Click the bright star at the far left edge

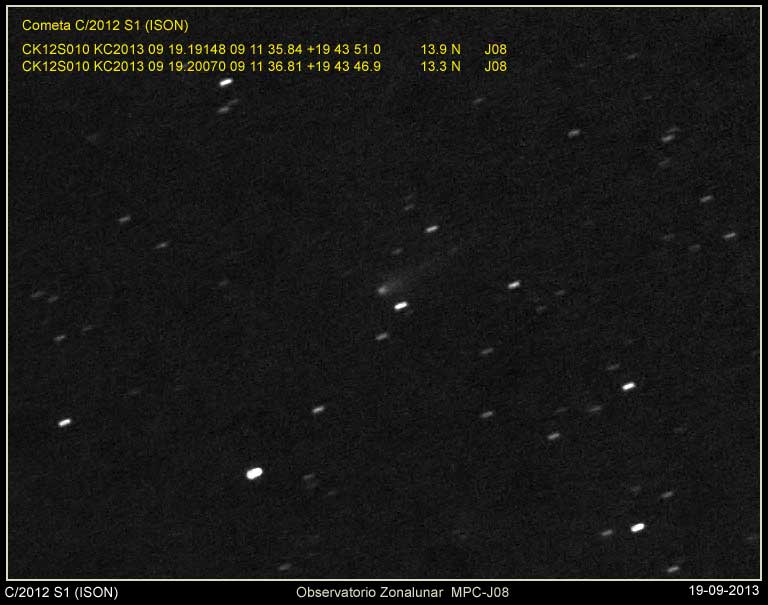coord(65,422)
